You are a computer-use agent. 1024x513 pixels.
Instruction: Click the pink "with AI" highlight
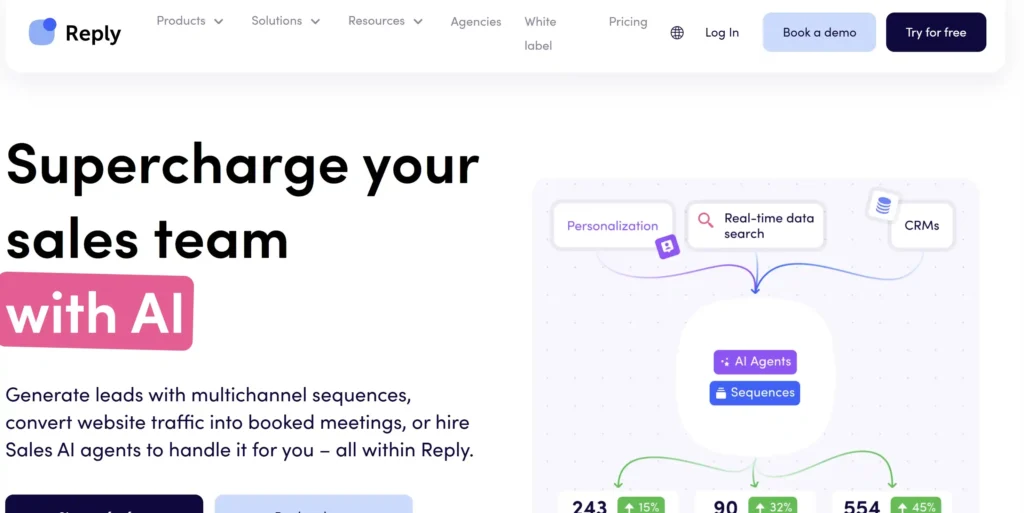pos(96,311)
